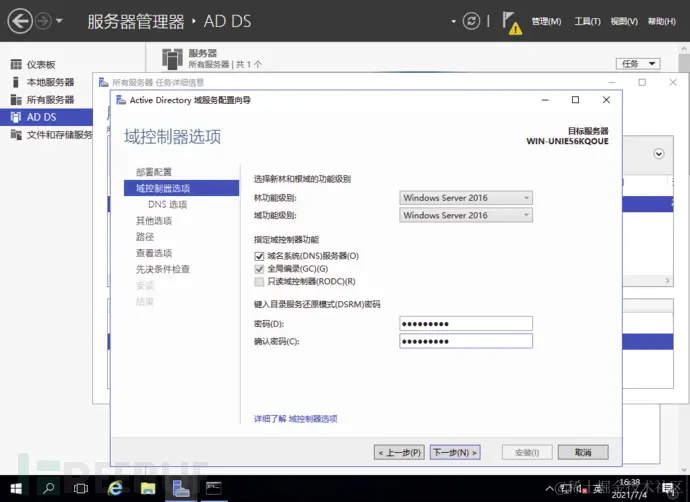Select AD DS in the sidebar
The width and height of the screenshot is (690, 502).
[x=46, y=117]
